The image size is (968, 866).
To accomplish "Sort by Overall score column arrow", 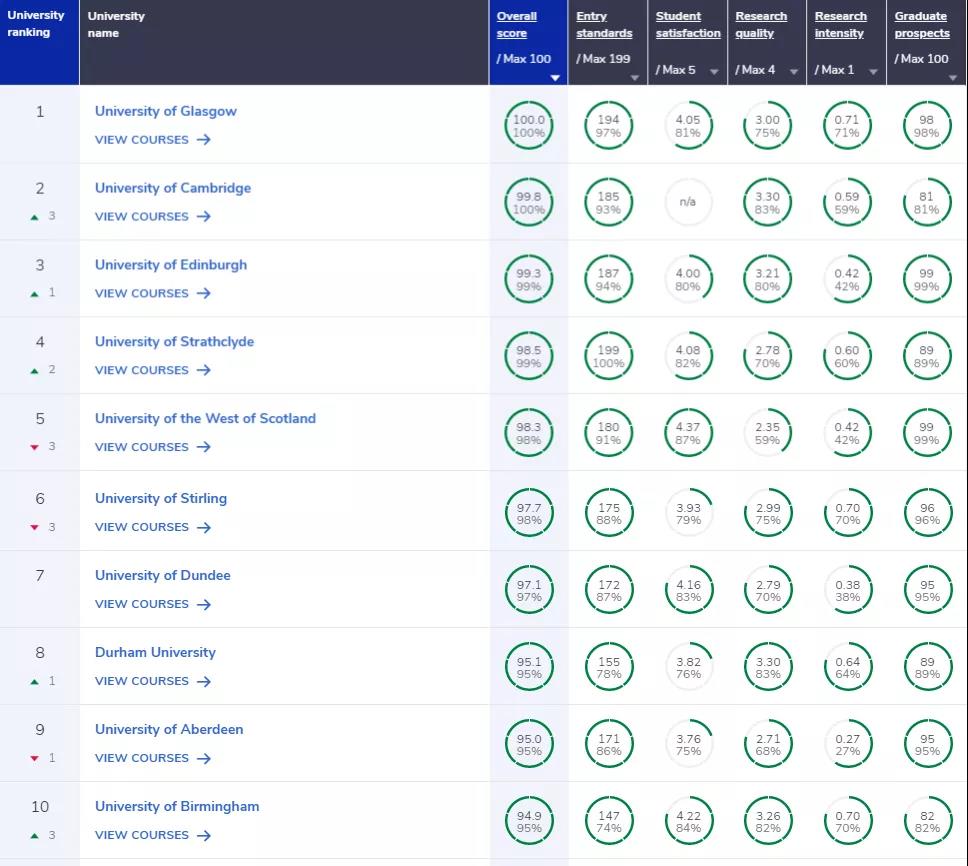I will [555, 77].
